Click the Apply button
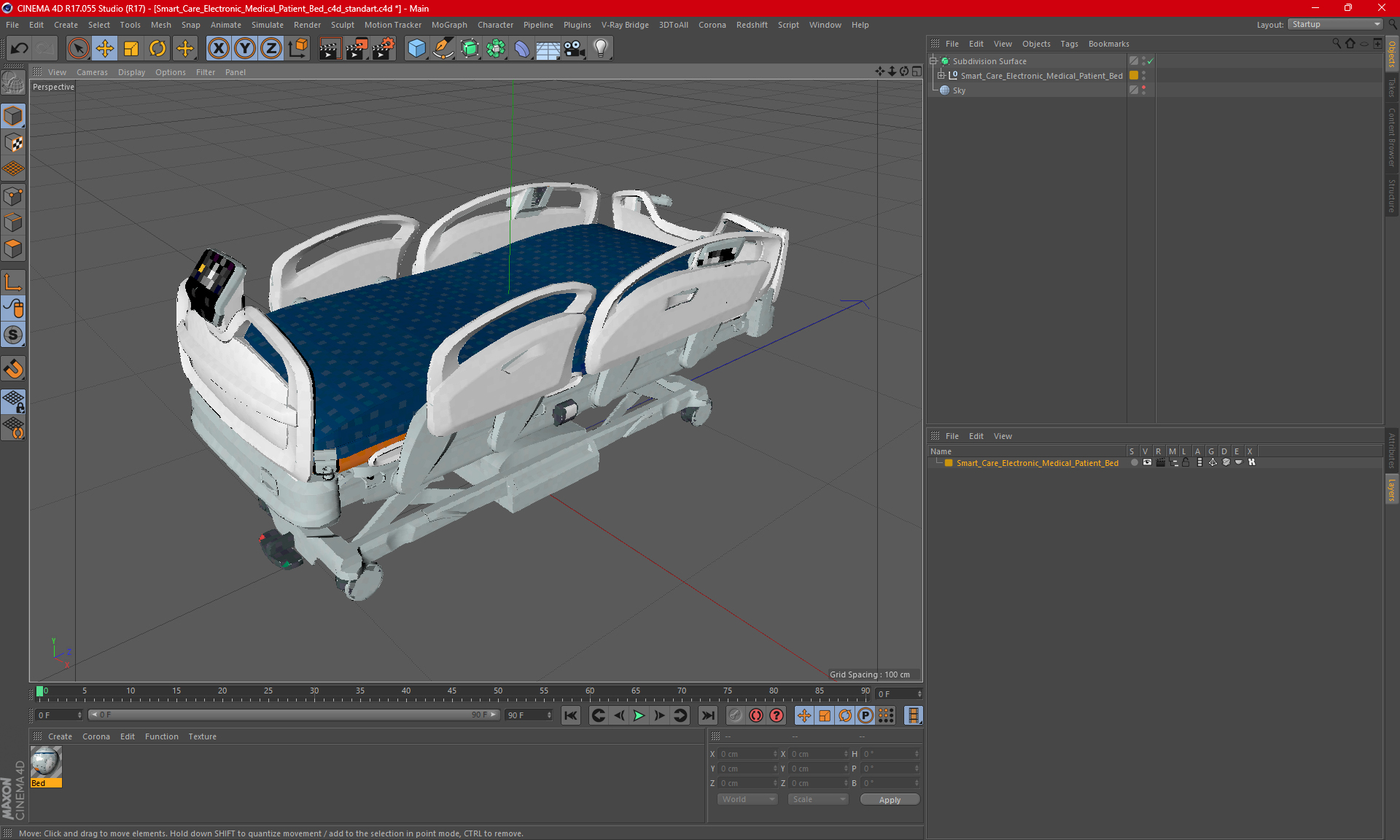This screenshot has height=840, width=1400. coord(890,800)
